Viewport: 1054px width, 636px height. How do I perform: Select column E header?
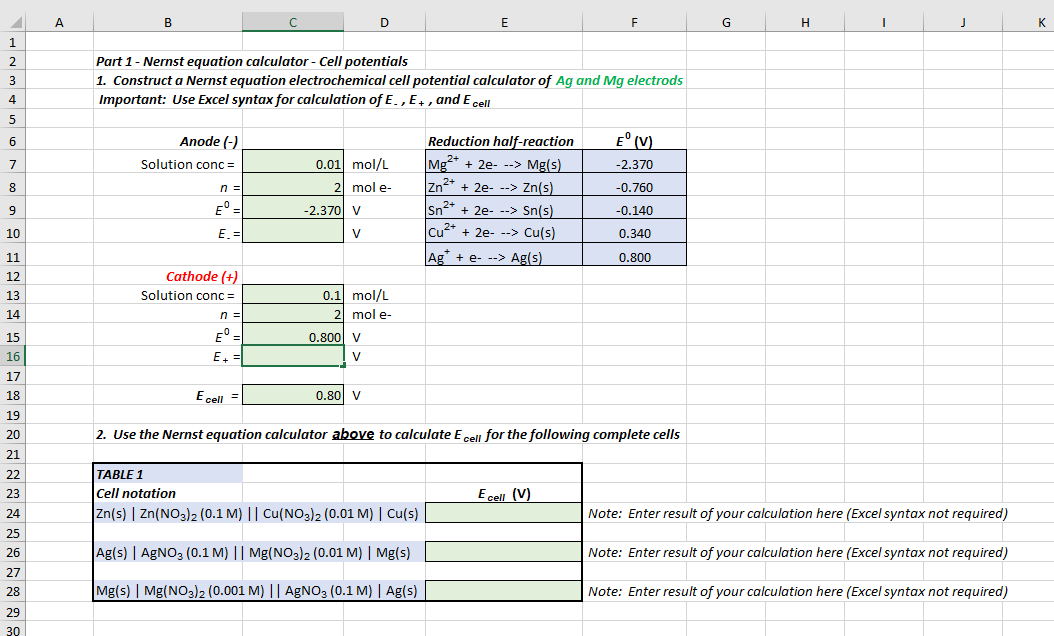coord(504,22)
